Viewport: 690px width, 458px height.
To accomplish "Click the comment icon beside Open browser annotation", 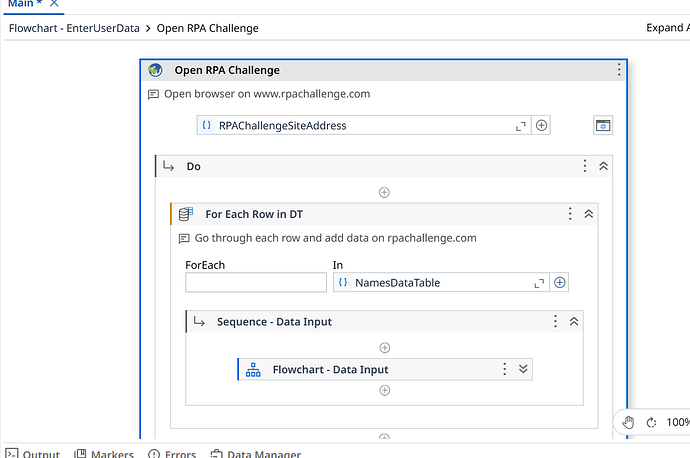I will click(x=153, y=94).
